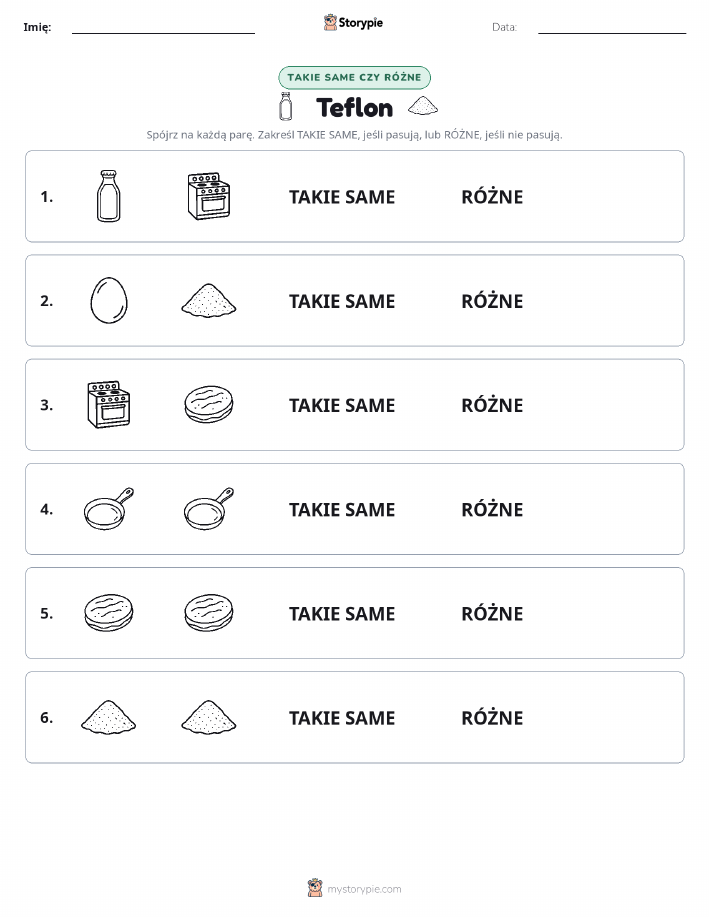The height and width of the screenshot is (917, 709).
Task: Click the Storypie logo at top
Action: (353, 23)
